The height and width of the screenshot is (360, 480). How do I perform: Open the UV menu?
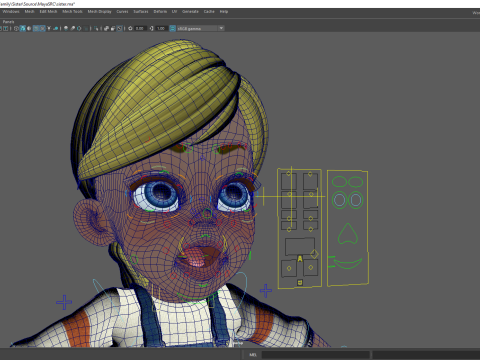(174, 11)
